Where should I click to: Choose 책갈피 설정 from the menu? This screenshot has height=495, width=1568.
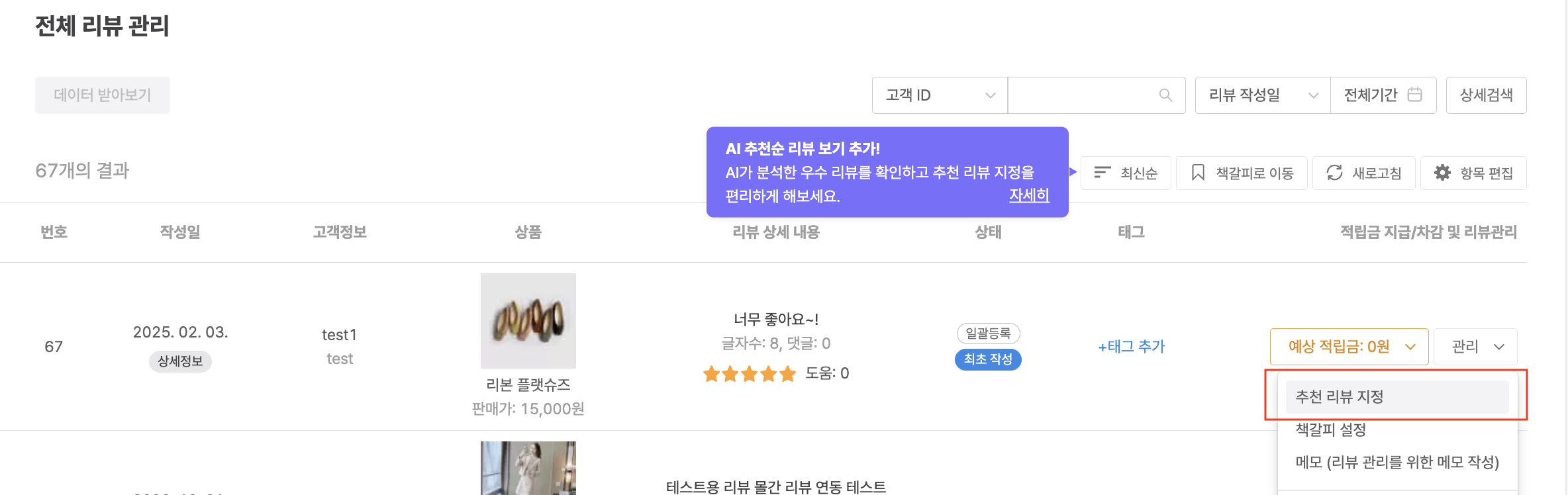click(1331, 429)
